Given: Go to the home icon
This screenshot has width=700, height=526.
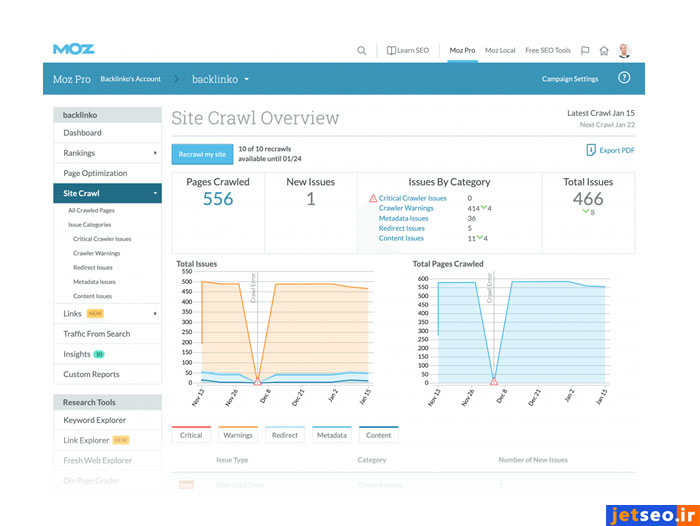Looking at the screenshot, I should 604,50.
